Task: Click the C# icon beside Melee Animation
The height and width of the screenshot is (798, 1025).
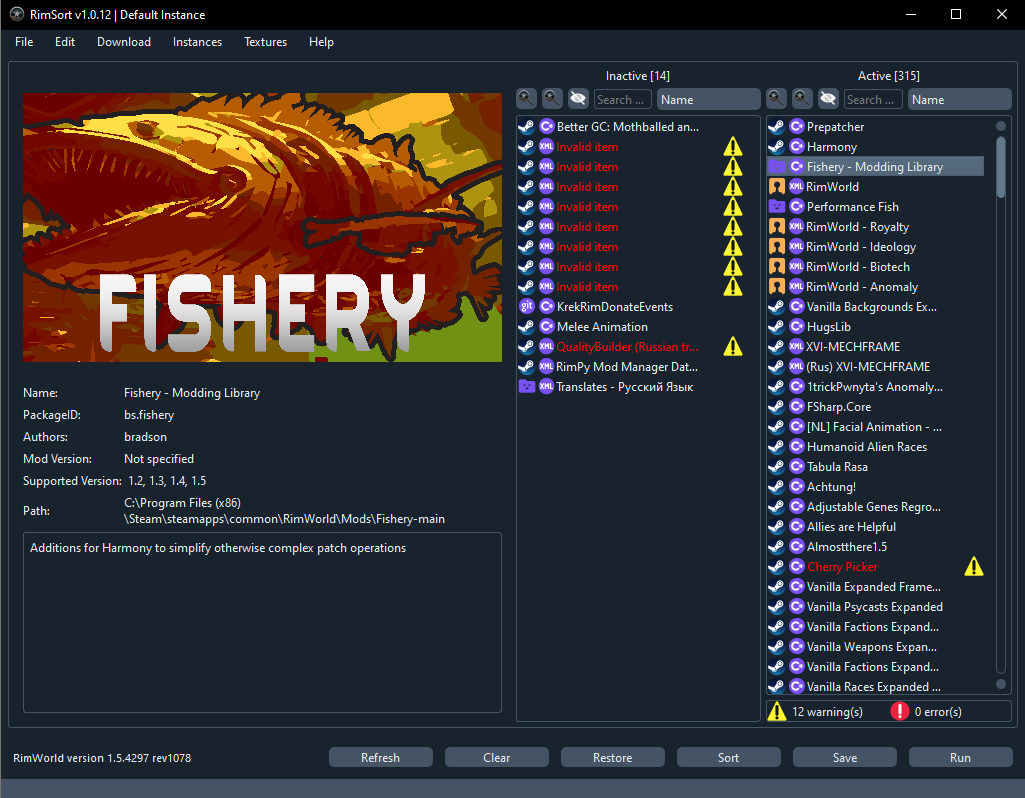Action: 546,327
